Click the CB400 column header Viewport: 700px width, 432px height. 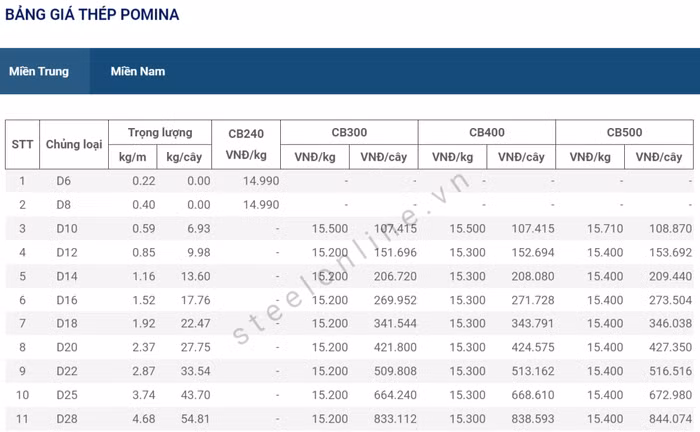point(486,132)
